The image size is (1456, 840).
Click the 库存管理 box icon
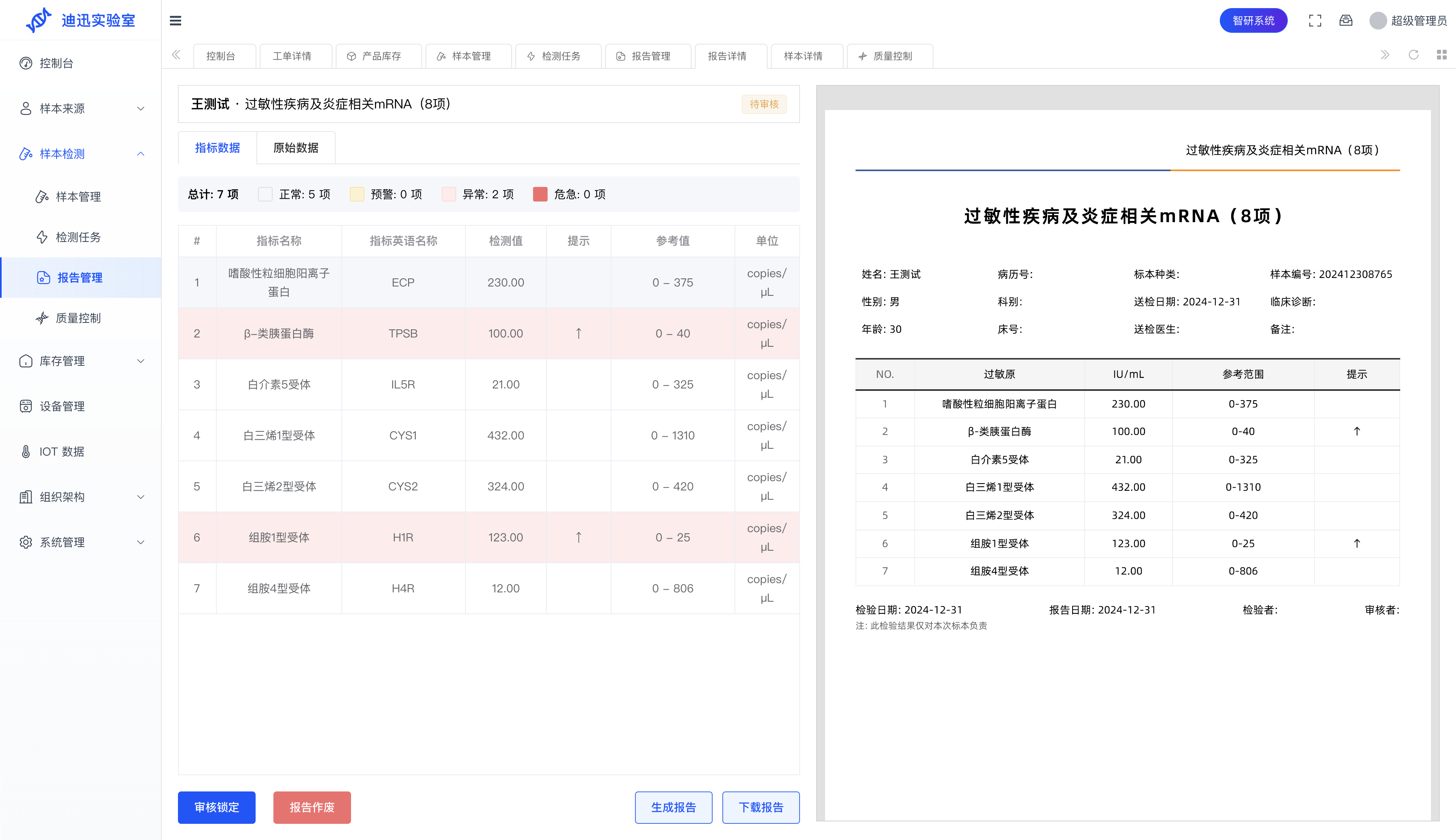(x=26, y=361)
